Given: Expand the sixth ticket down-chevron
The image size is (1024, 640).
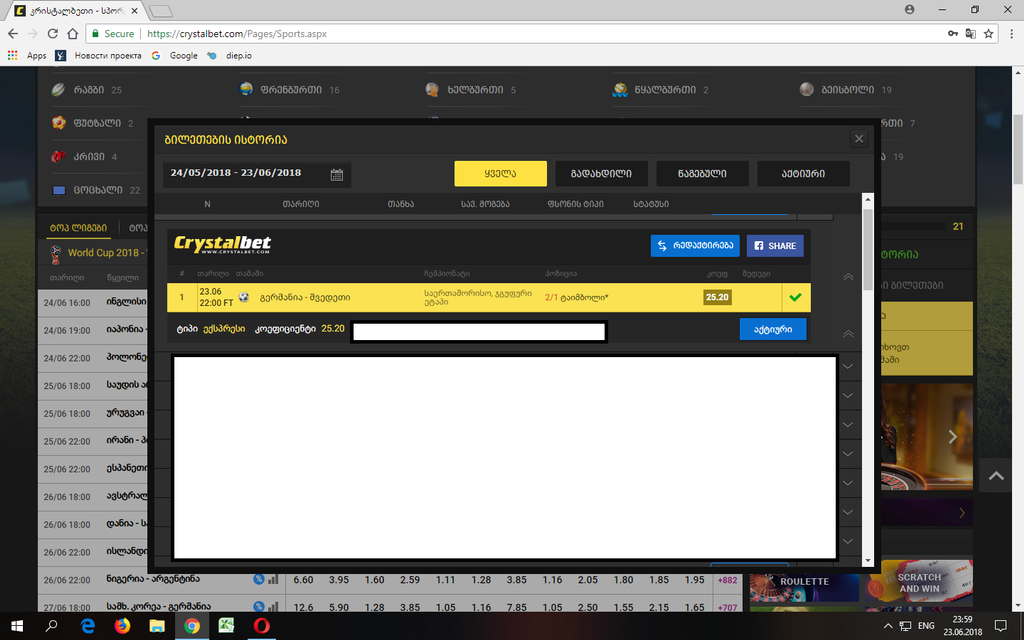Looking at the screenshot, I should click(x=848, y=512).
